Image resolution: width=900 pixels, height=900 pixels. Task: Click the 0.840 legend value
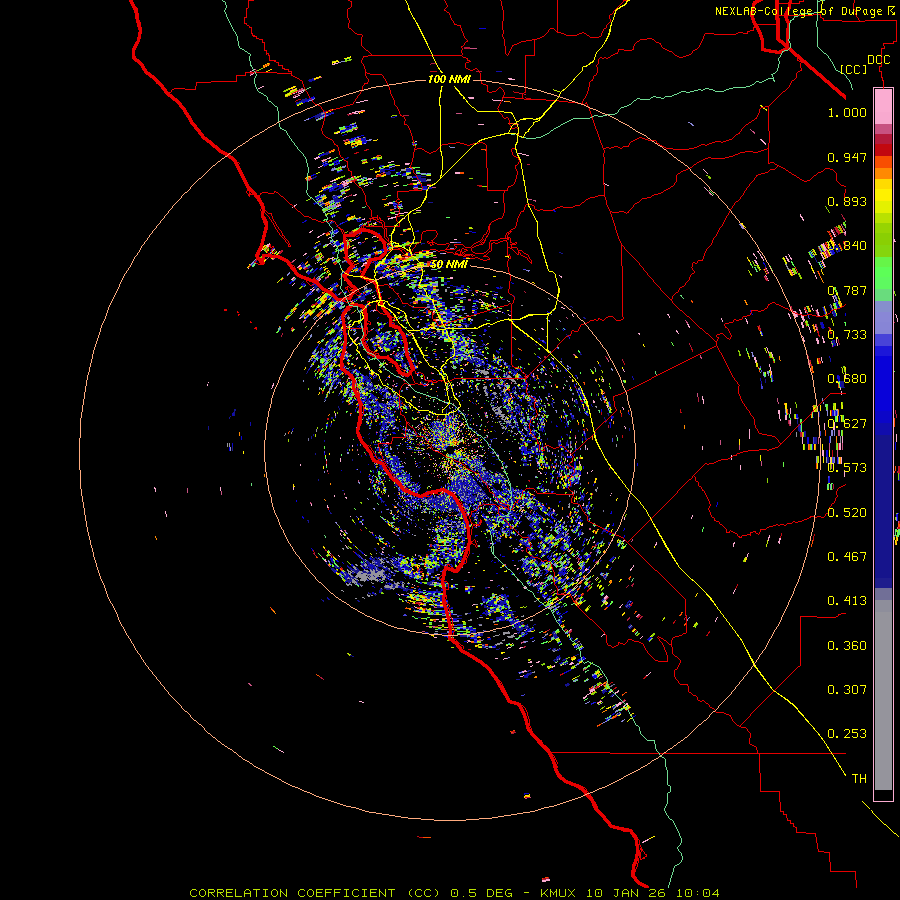pyautogui.click(x=847, y=246)
